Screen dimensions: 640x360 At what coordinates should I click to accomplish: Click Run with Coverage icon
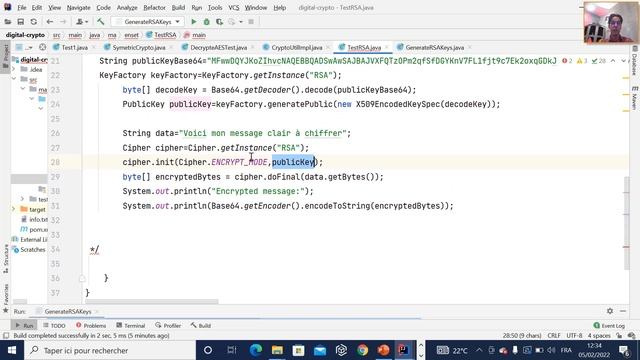pos(219,22)
